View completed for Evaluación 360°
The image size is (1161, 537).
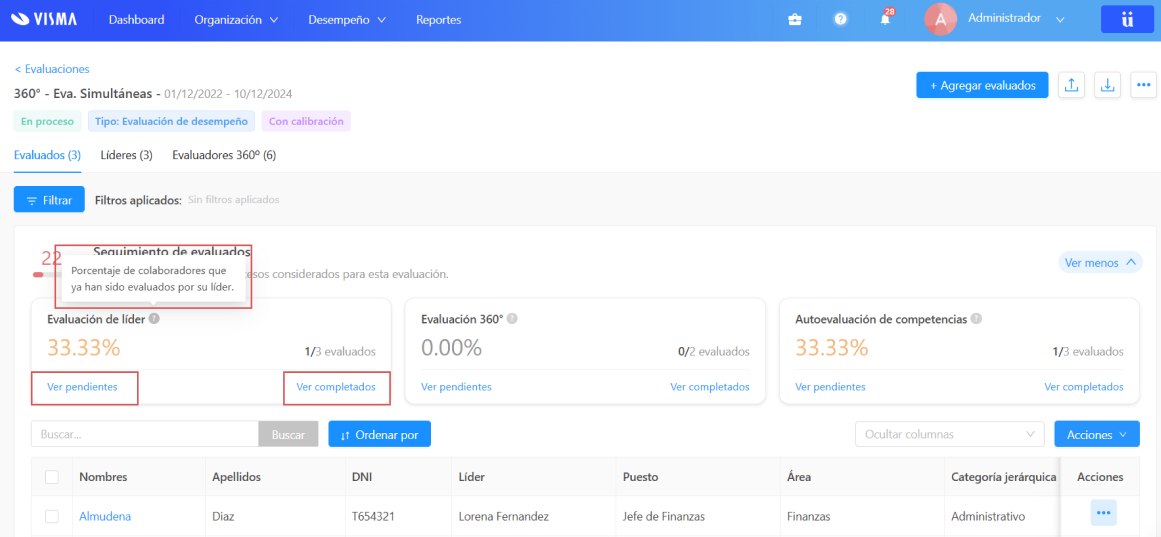710,387
